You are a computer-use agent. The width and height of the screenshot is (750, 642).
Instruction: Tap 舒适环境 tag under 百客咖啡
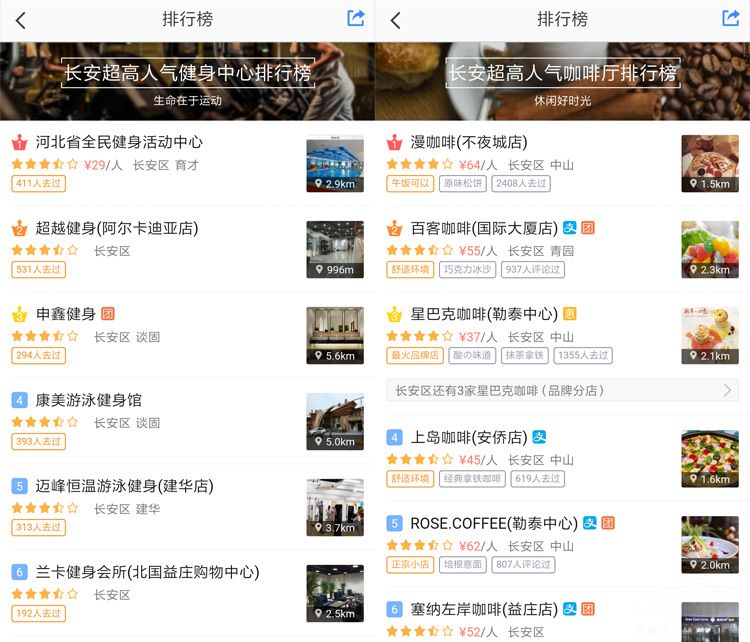tap(410, 269)
